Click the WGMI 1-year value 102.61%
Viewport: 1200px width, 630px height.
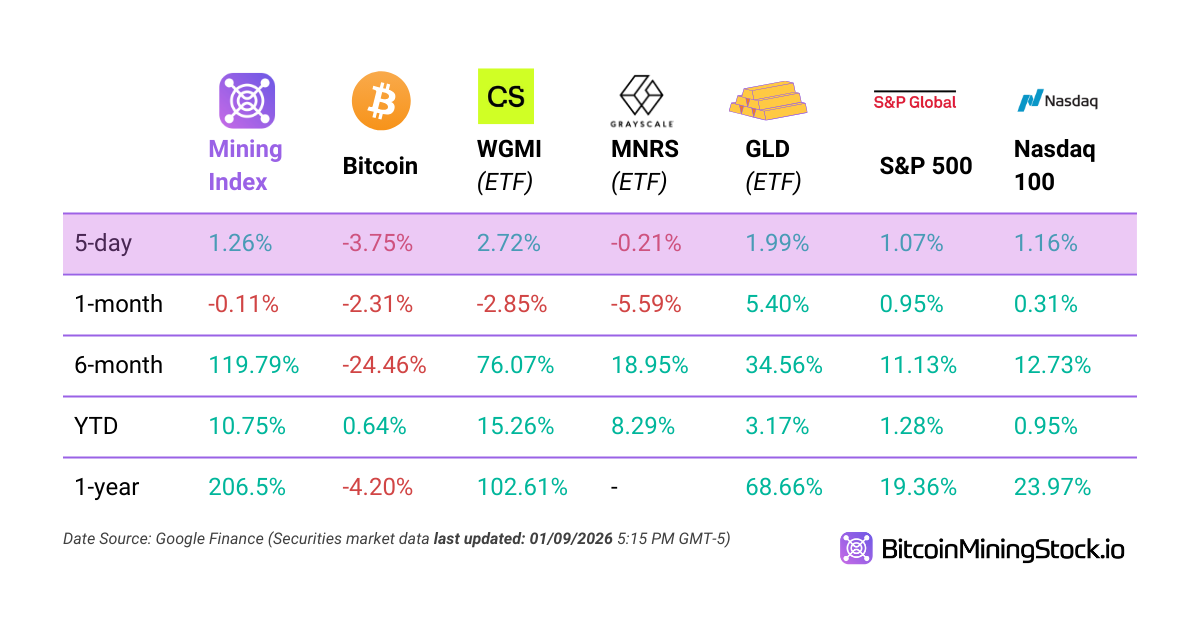point(523,487)
